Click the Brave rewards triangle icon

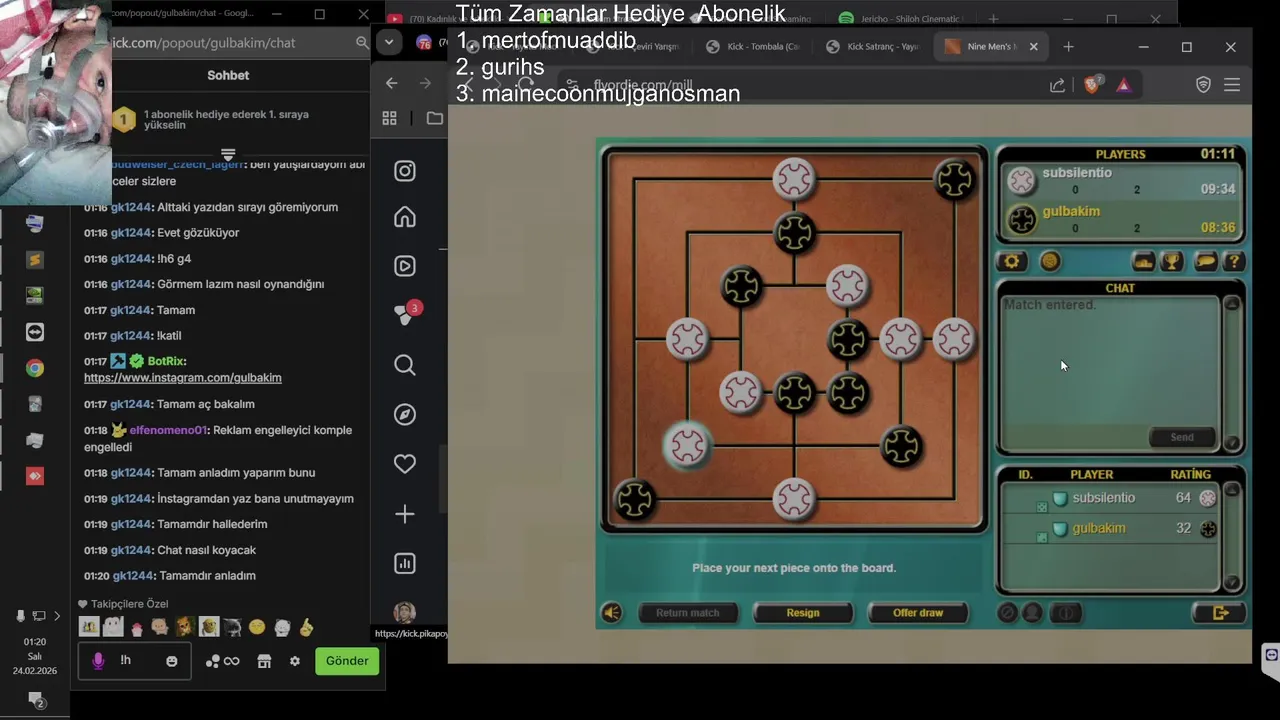[x=1124, y=85]
